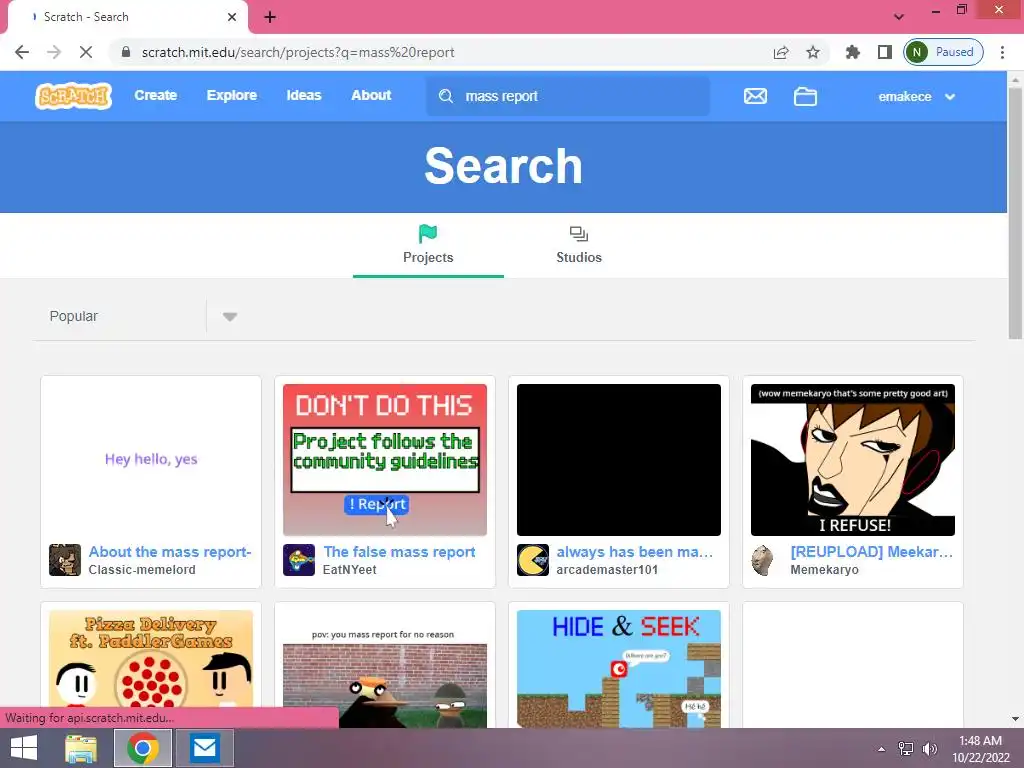This screenshot has height=768, width=1024.
Task: Open the Chrome three-dot menu
Action: point(1002,52)
